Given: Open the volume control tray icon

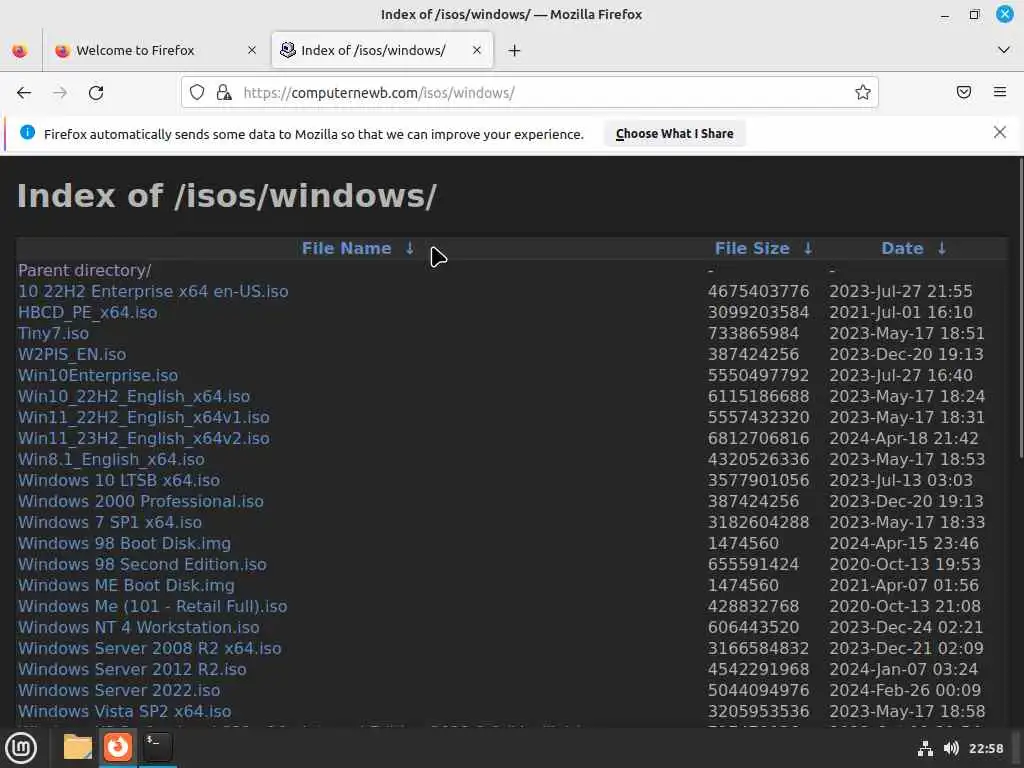Looking at the screenshot, I should point(951,748).
